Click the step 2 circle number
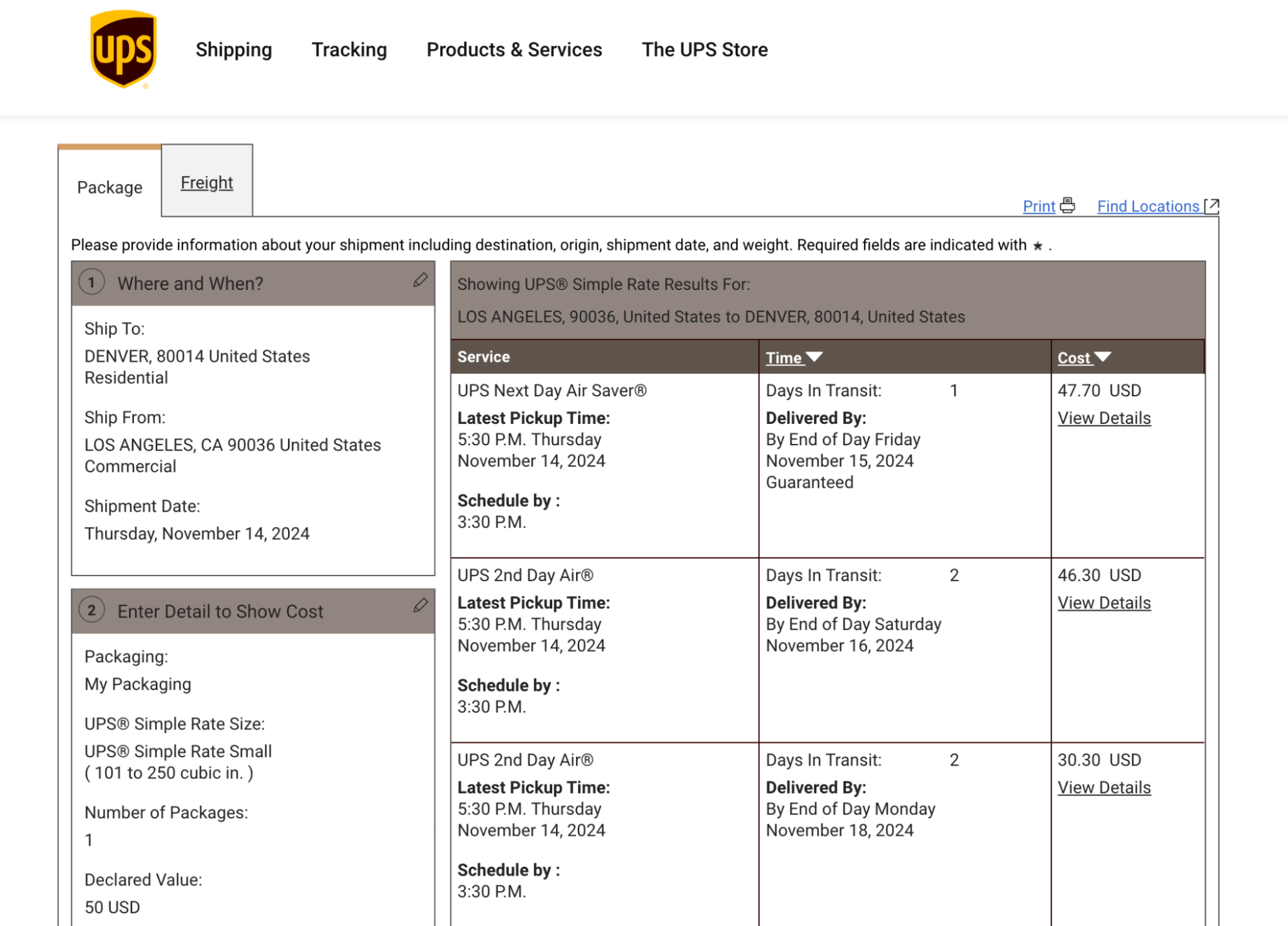The height and width of the screenshot is (926, 1288). 91,610
